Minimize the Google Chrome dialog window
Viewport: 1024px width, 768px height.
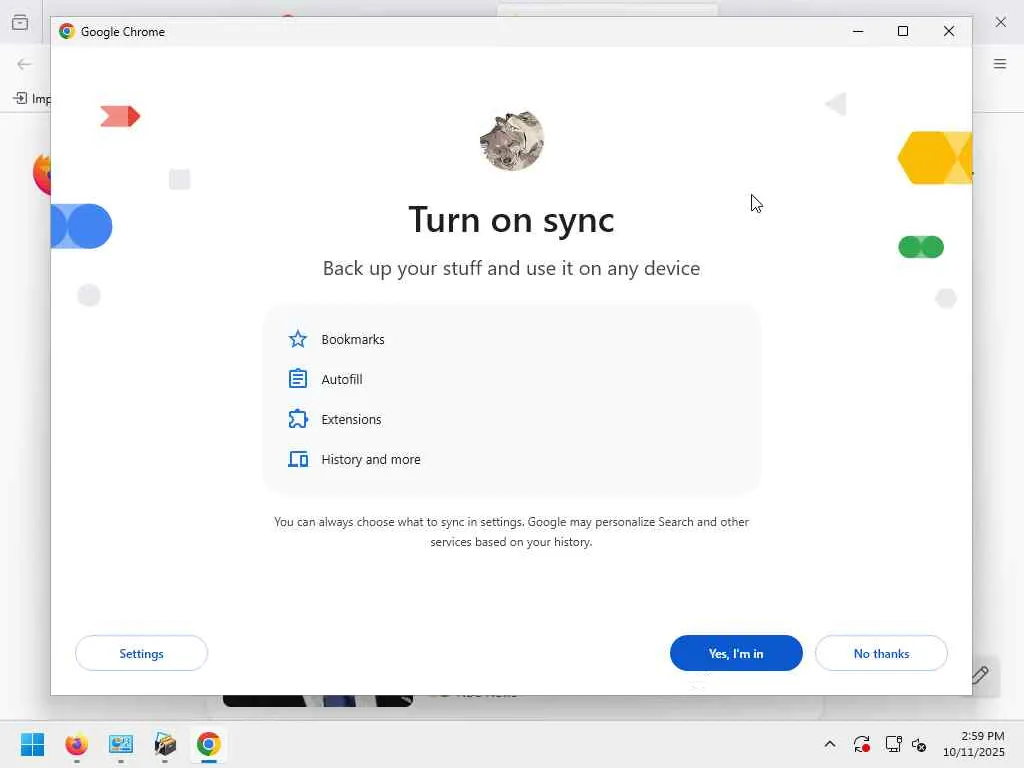pos(858,31)
